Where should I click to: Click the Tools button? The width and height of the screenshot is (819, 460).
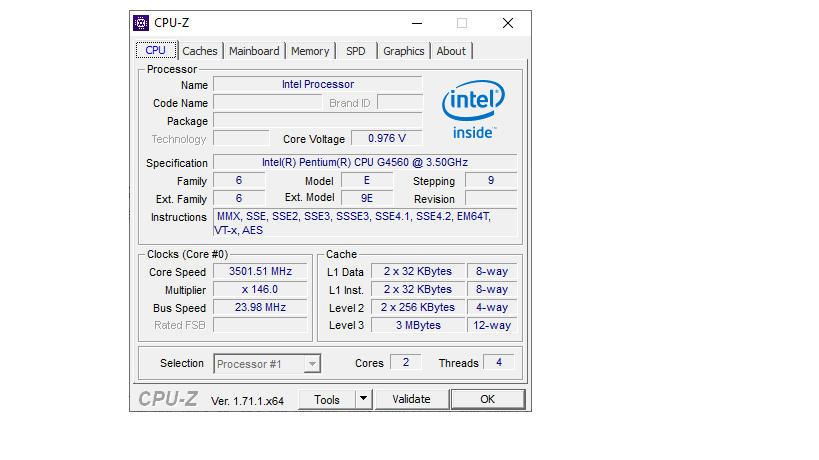327,399
